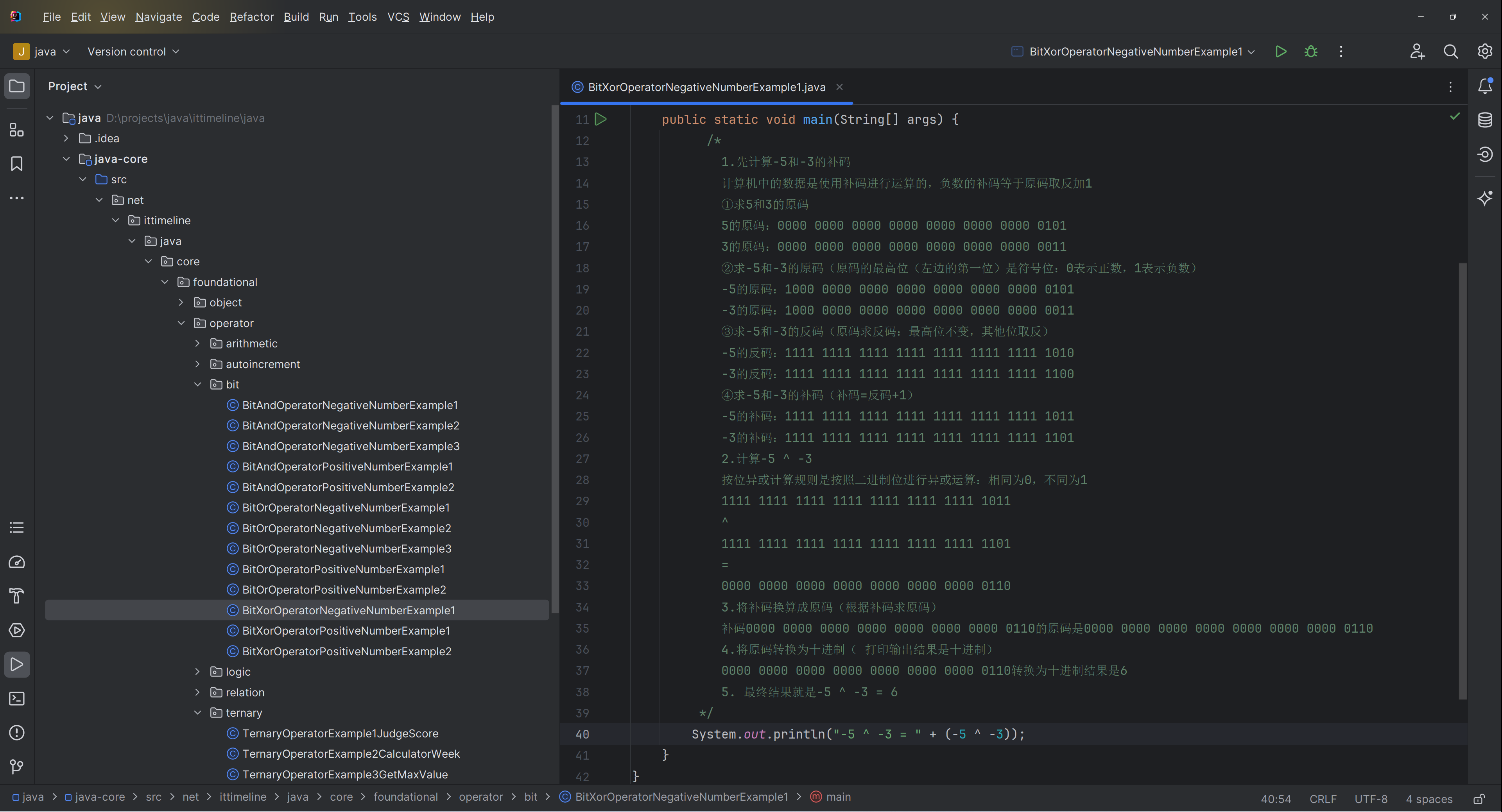Open the Notifications bell icon
1502x812 pixels.
tap(1484, 86)
